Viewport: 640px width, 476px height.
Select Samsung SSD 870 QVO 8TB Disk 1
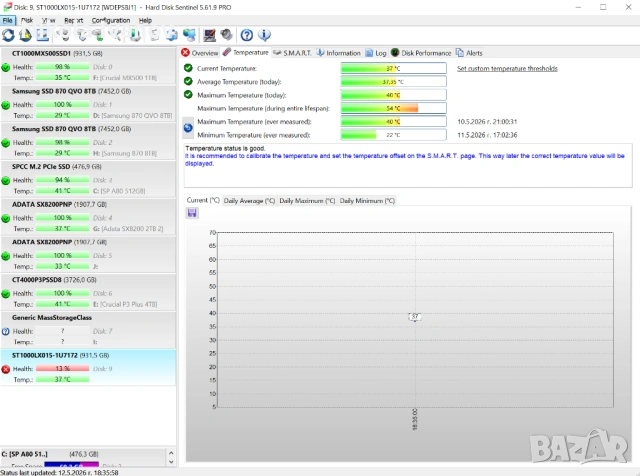[x=88, y=103]
